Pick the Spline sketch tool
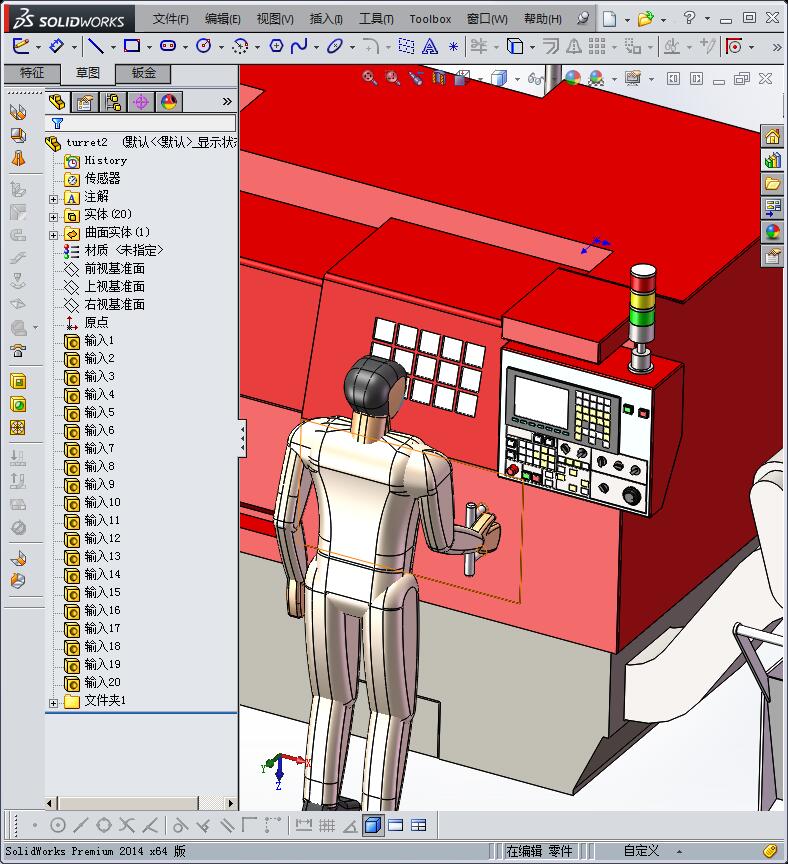 (x=298, y=46)
